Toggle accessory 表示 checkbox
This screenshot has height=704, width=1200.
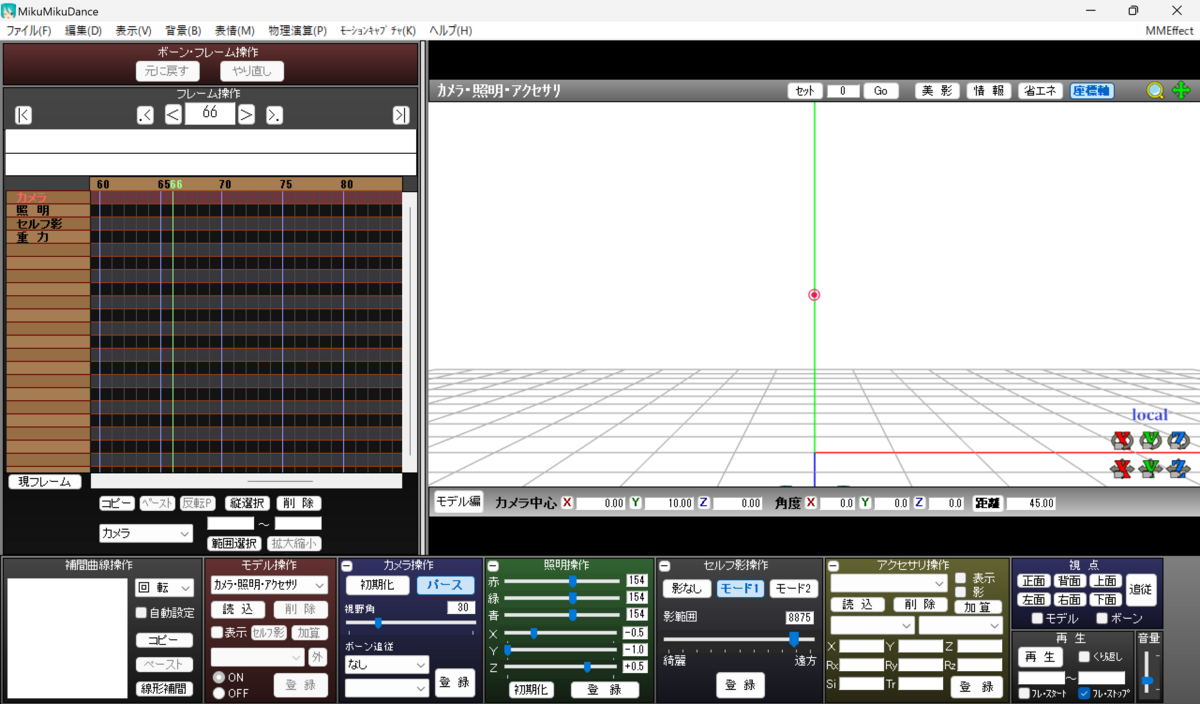point(960,578)
